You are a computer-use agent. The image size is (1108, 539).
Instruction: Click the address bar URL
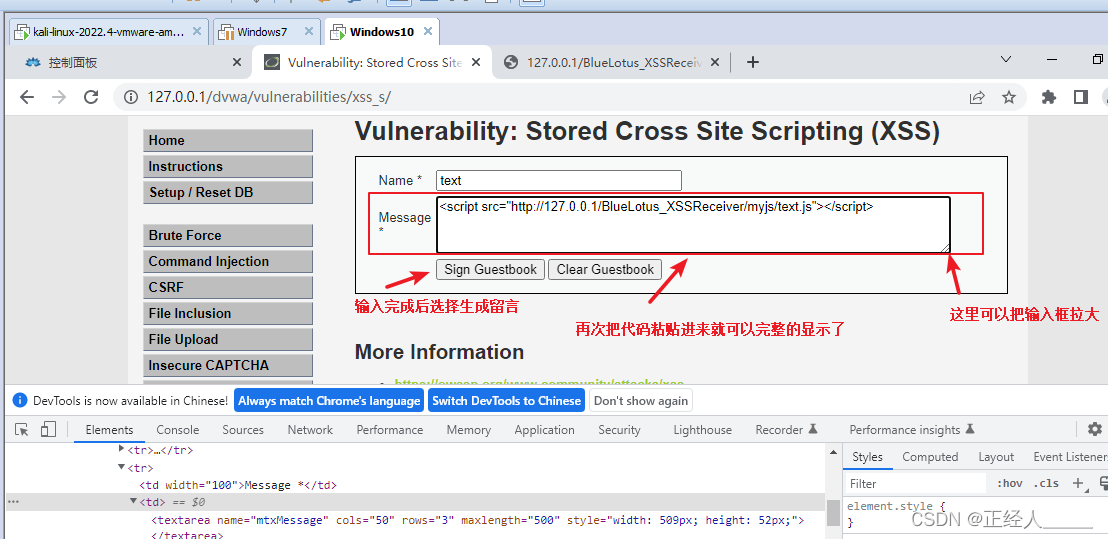click(269, 97)
